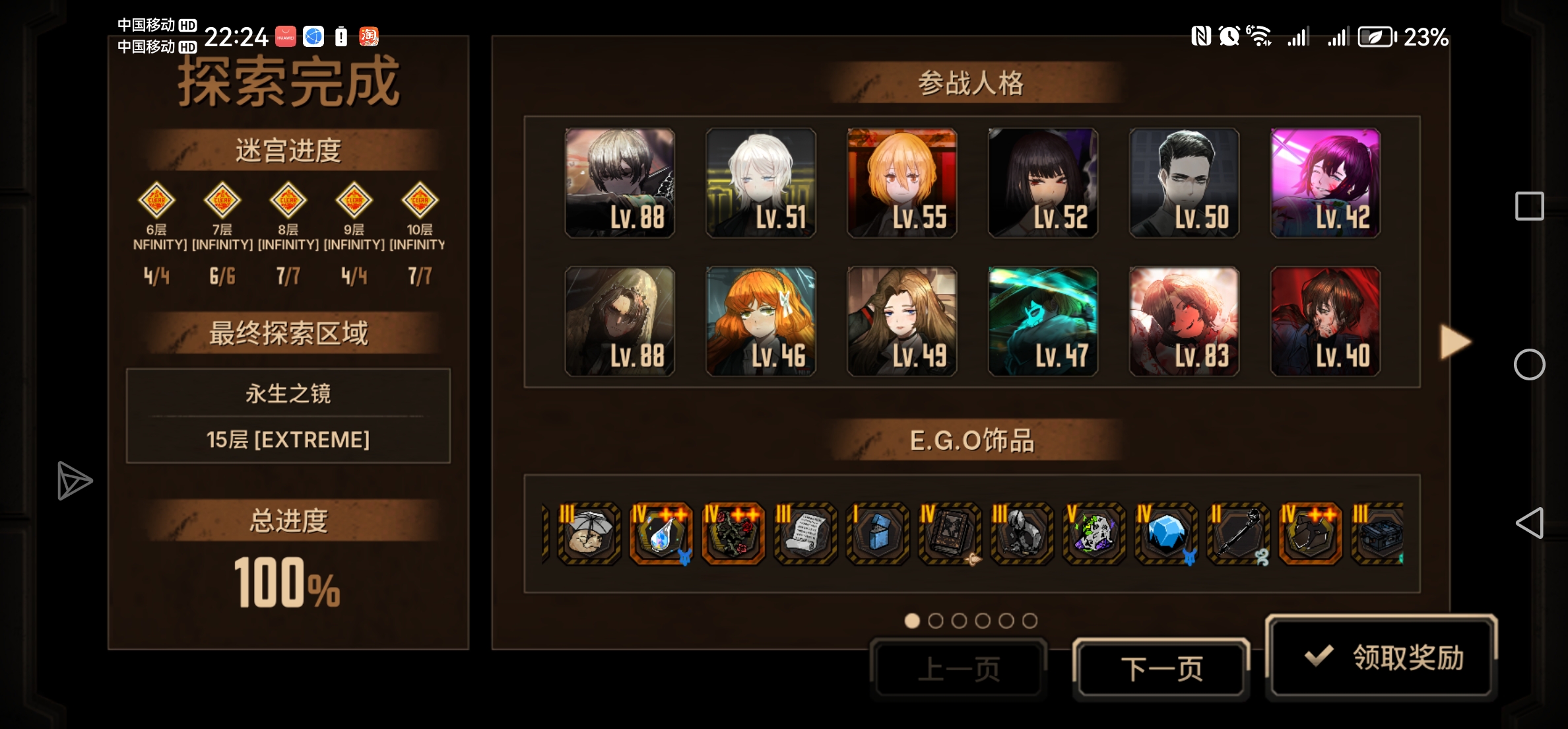This screenshot has height=729, width=1568.
Task: Tap the 下一页 next page button
Action: (x=1161, y=668)
